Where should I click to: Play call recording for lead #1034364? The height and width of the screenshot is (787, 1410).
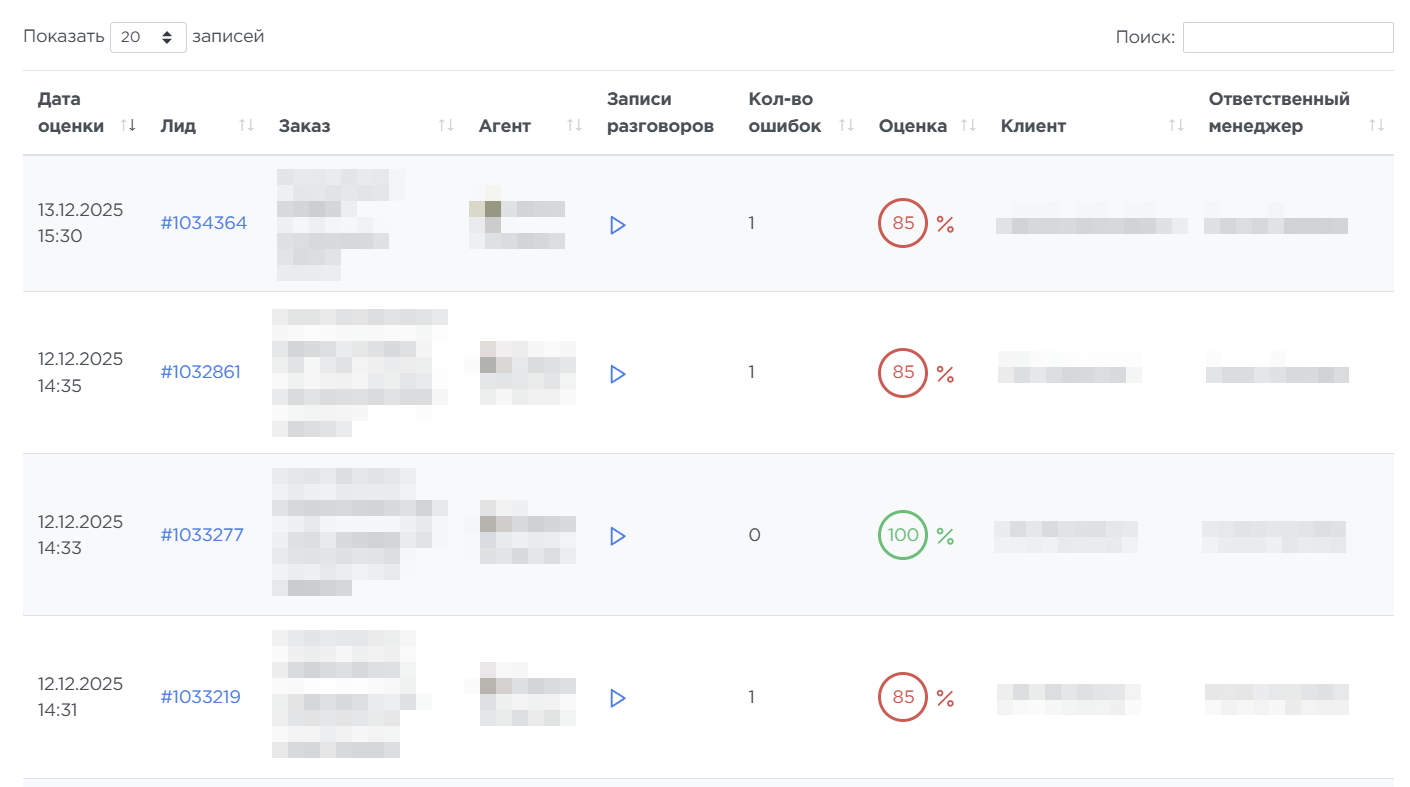coord(617,225)
